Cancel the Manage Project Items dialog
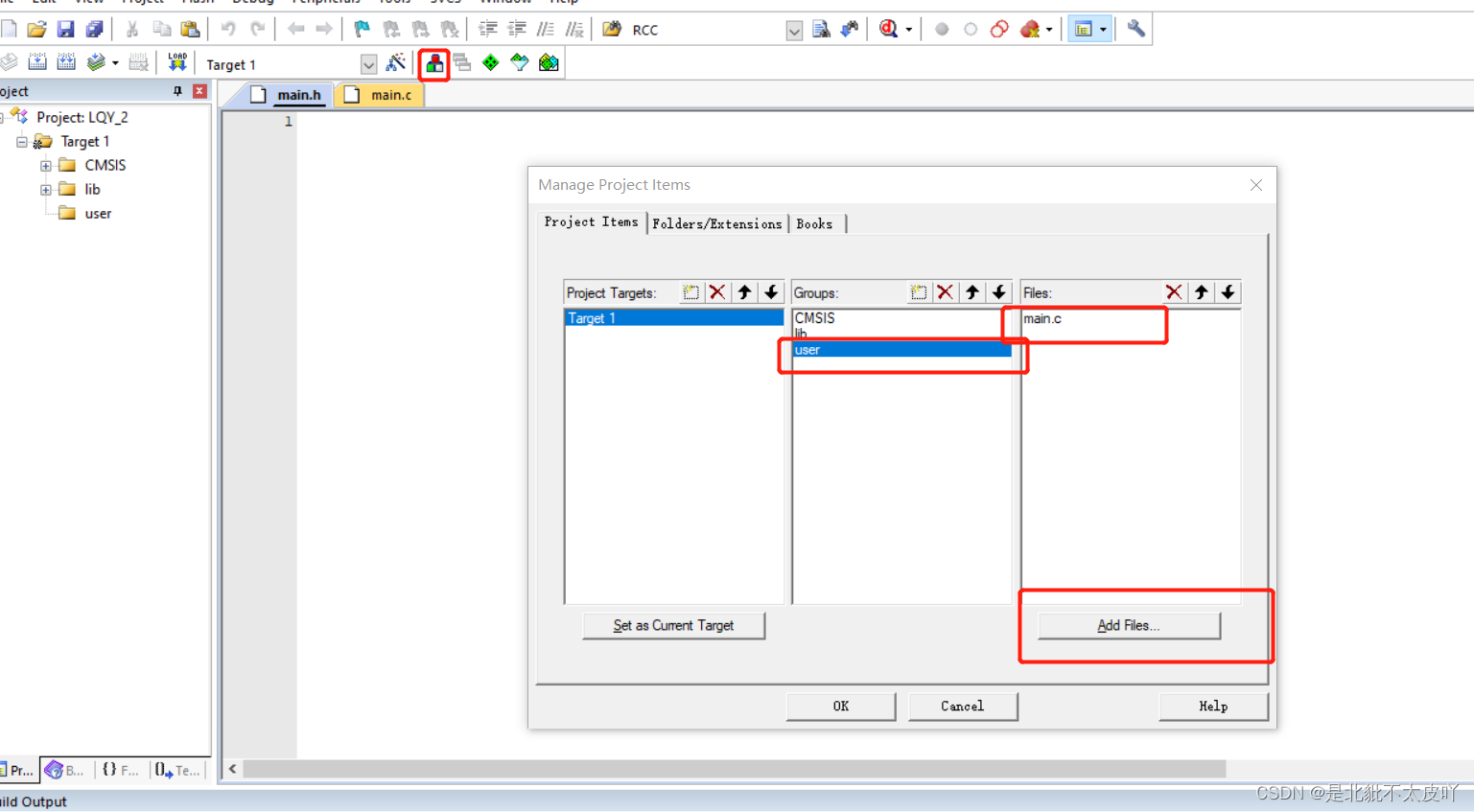 coord(963,707)
